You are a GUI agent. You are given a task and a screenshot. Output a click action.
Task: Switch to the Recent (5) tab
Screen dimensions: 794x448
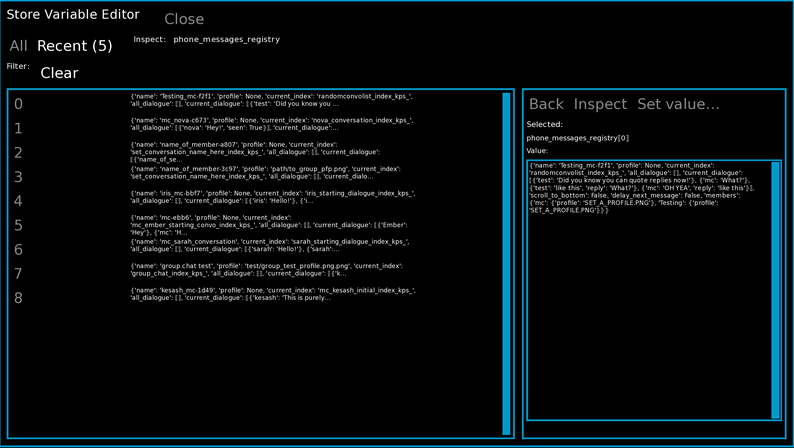[x=74, y=46]
